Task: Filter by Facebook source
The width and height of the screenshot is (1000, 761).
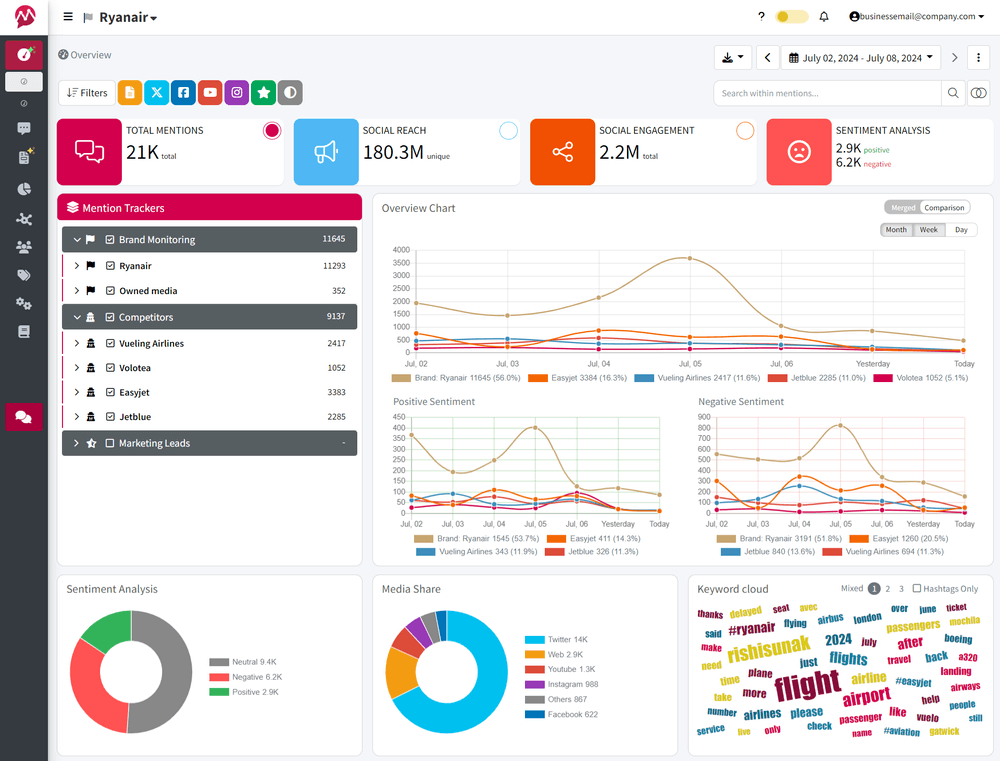Action: coord(183,92)
